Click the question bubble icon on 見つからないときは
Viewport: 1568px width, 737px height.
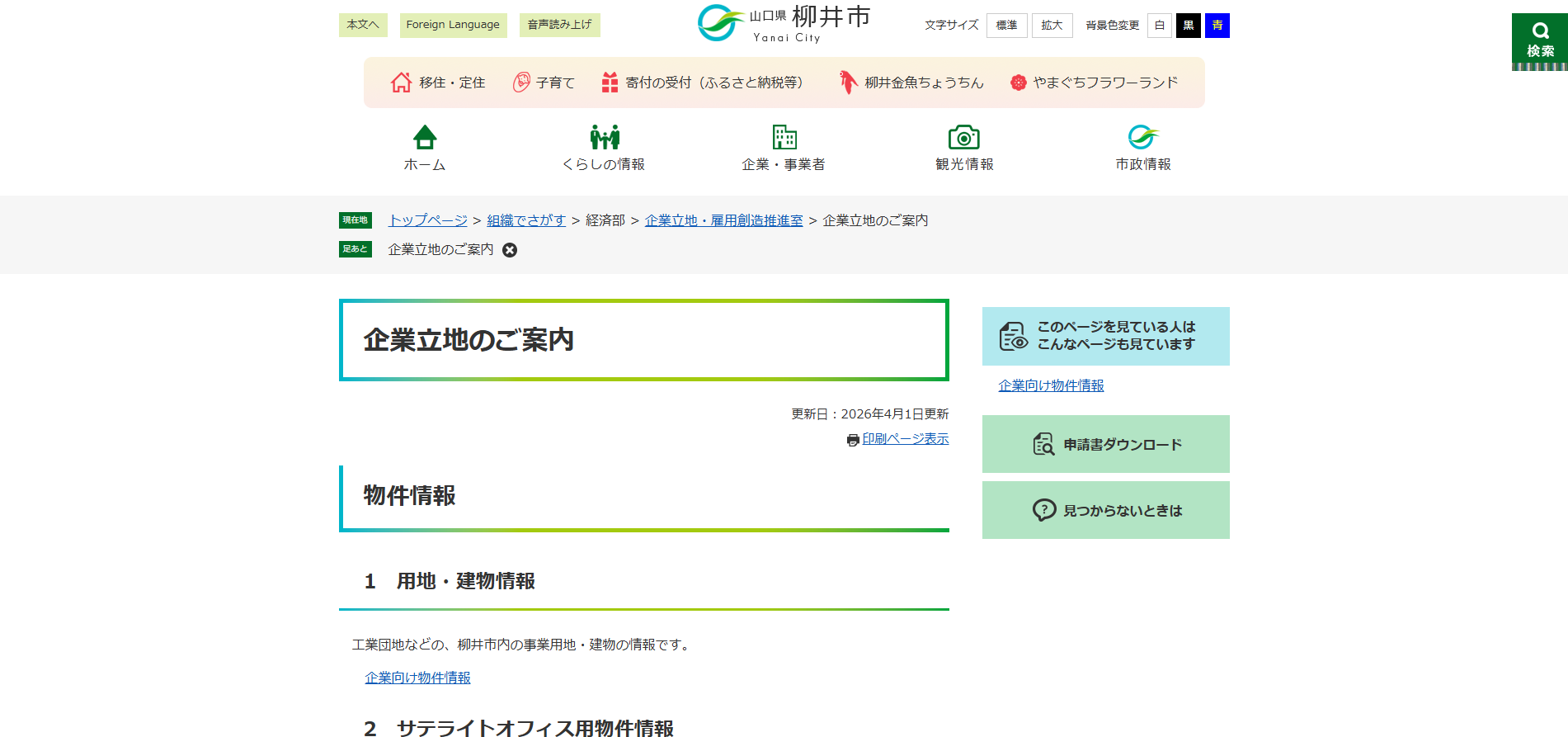tap(1044, 510)
